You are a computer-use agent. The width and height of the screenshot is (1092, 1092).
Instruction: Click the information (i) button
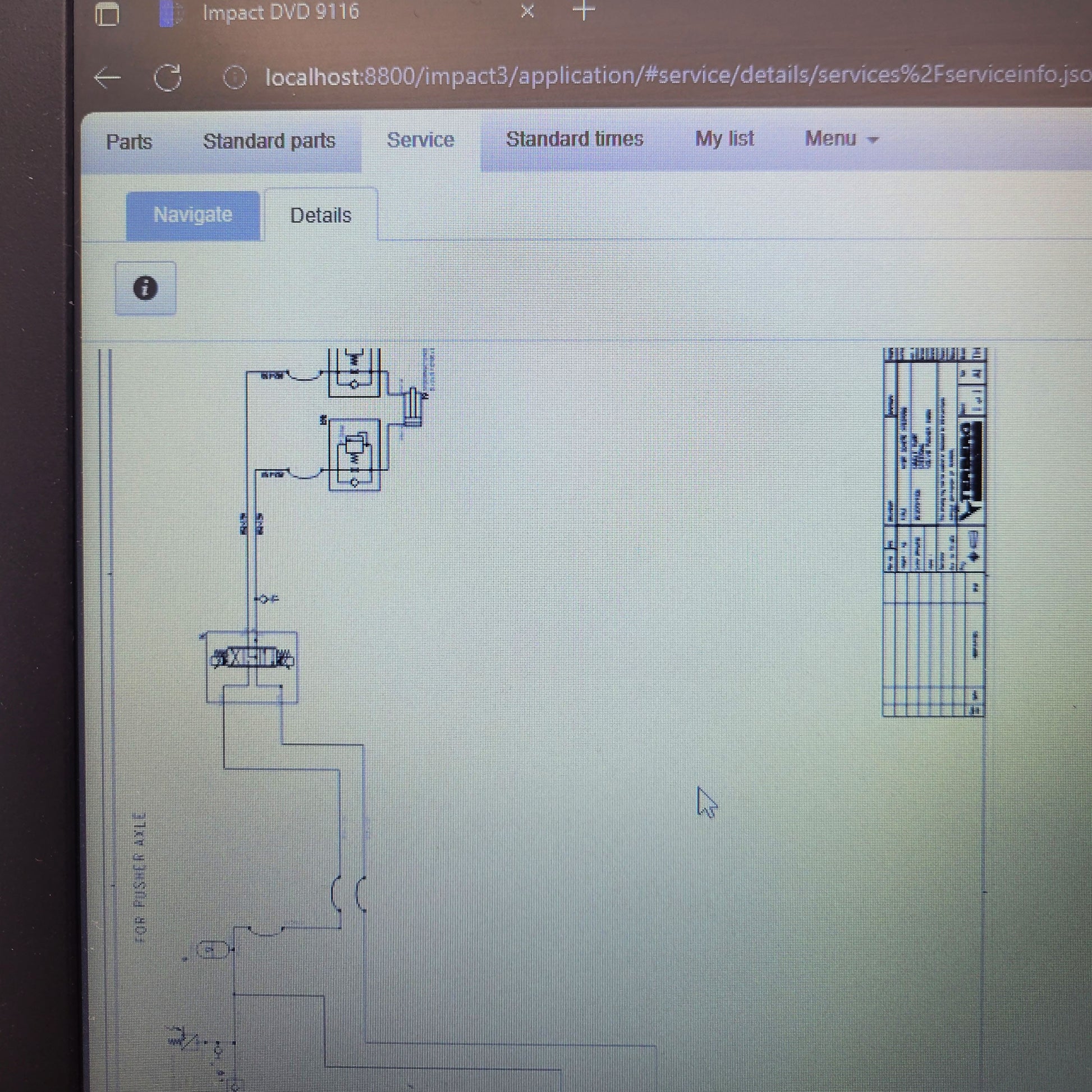click(x=145, y=288)
